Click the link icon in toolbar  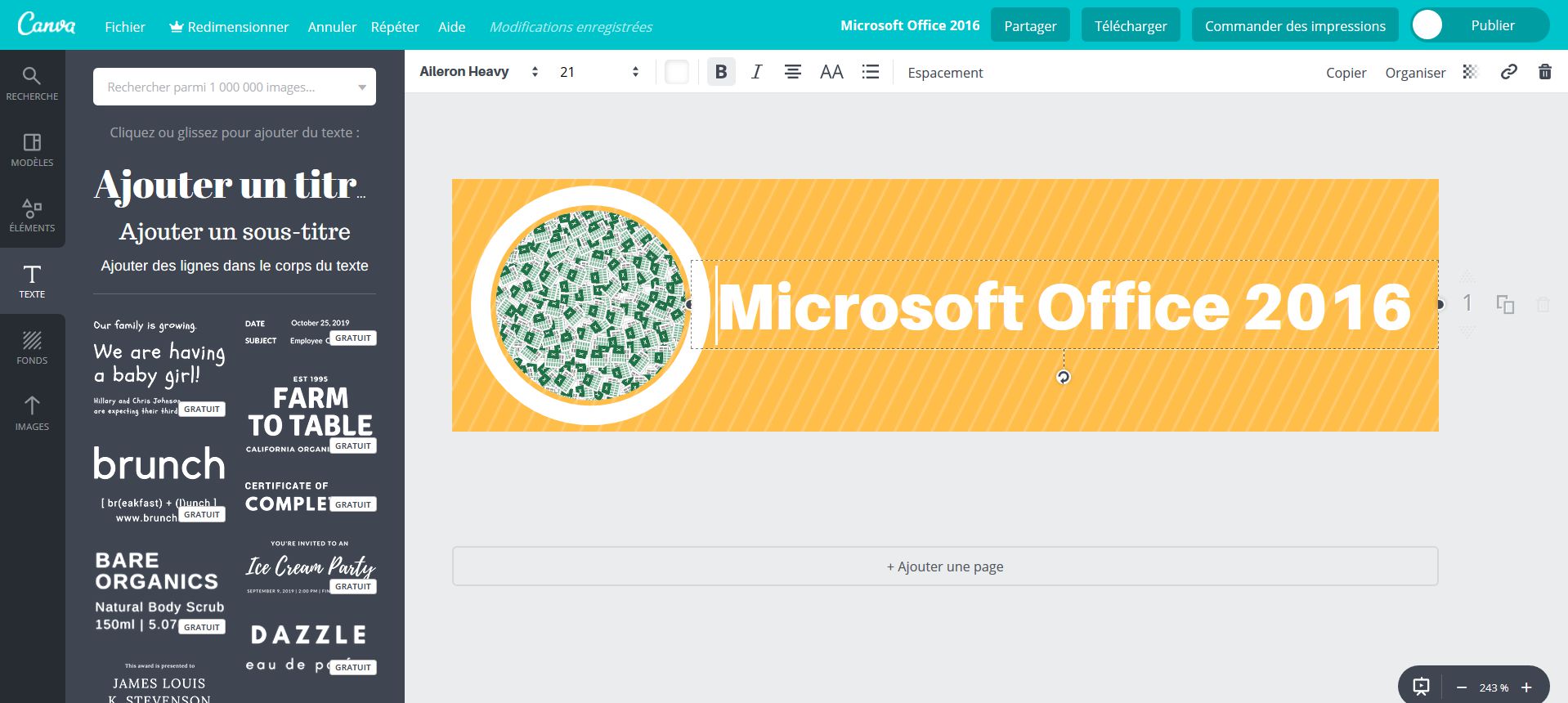point(1508,72)
